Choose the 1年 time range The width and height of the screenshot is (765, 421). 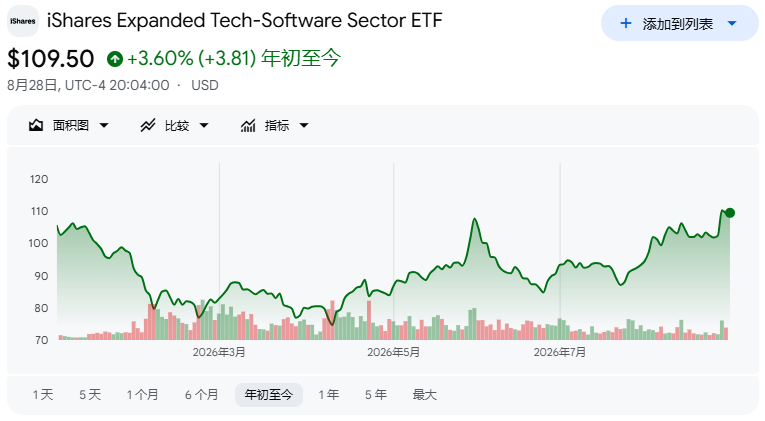329,395
